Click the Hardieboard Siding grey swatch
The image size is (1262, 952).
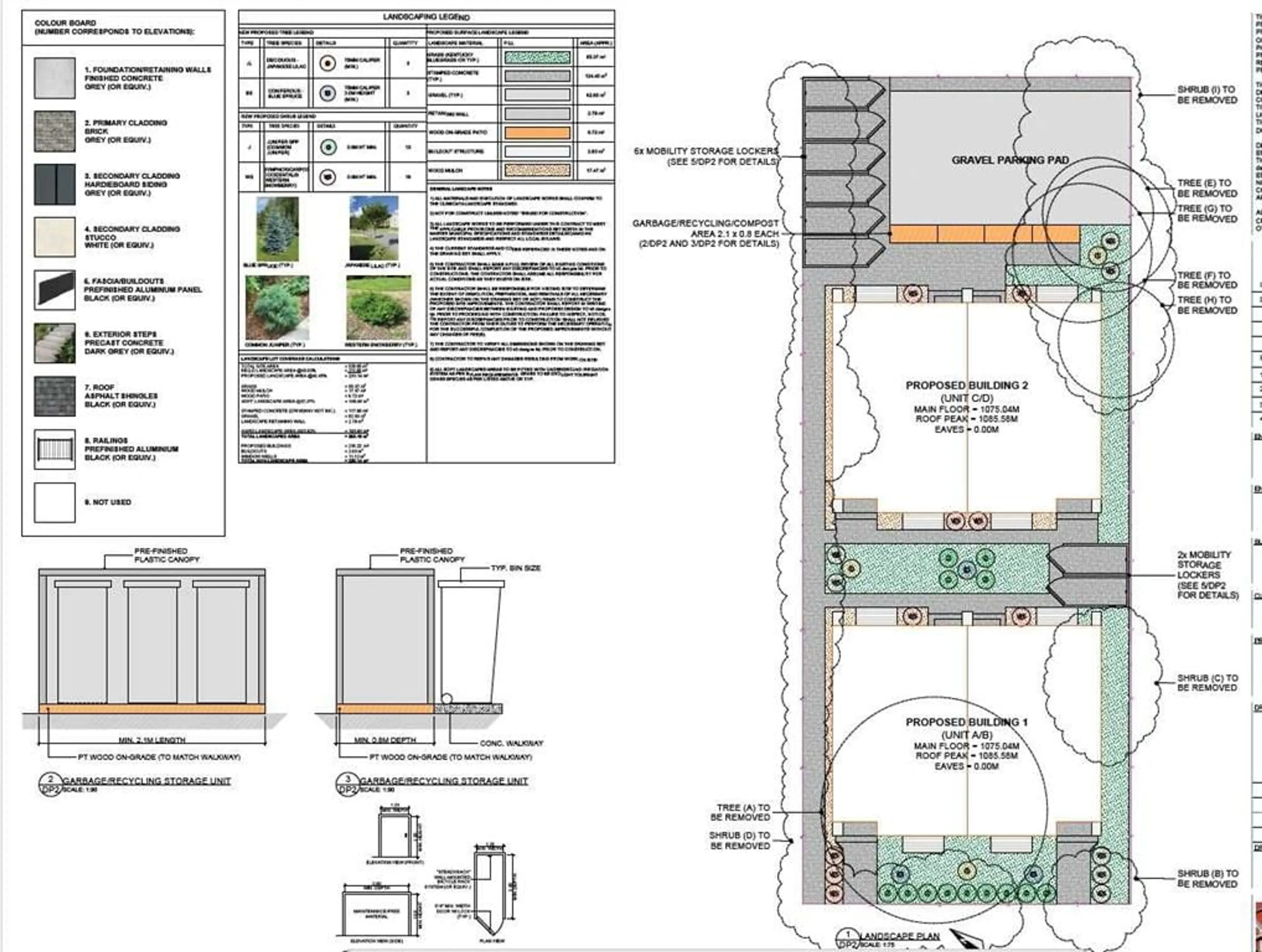(54, 184)
